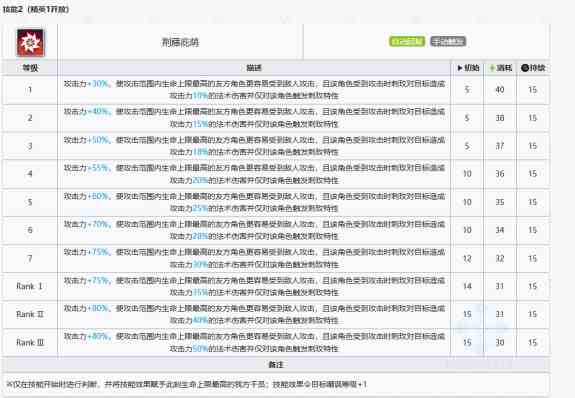Image resolution: width=575 pixels, height=398 pixels.
Task: Click the level 7 row label
Action: coord(30,259)
